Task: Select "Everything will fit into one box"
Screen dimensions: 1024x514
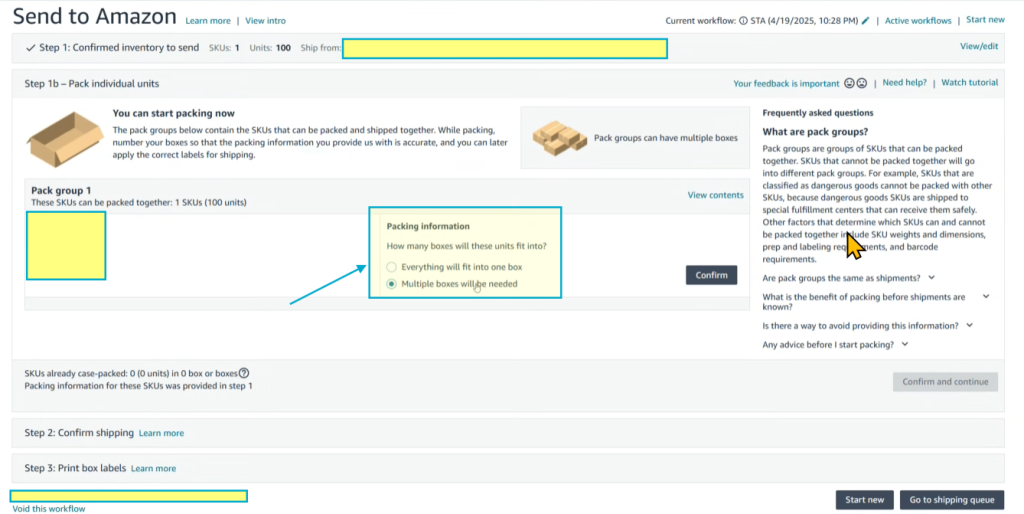Action: click(391, 267)
